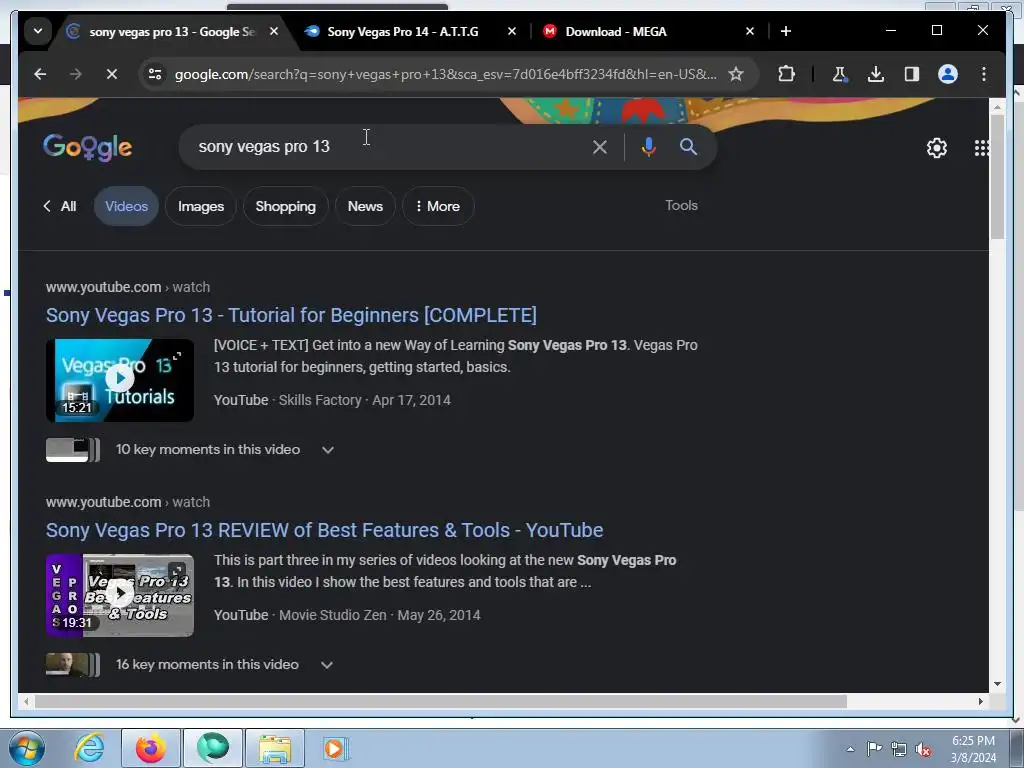Open the Extensions puzzle icon
Viewport: 1024px width, 768px height.
(786, 74)
